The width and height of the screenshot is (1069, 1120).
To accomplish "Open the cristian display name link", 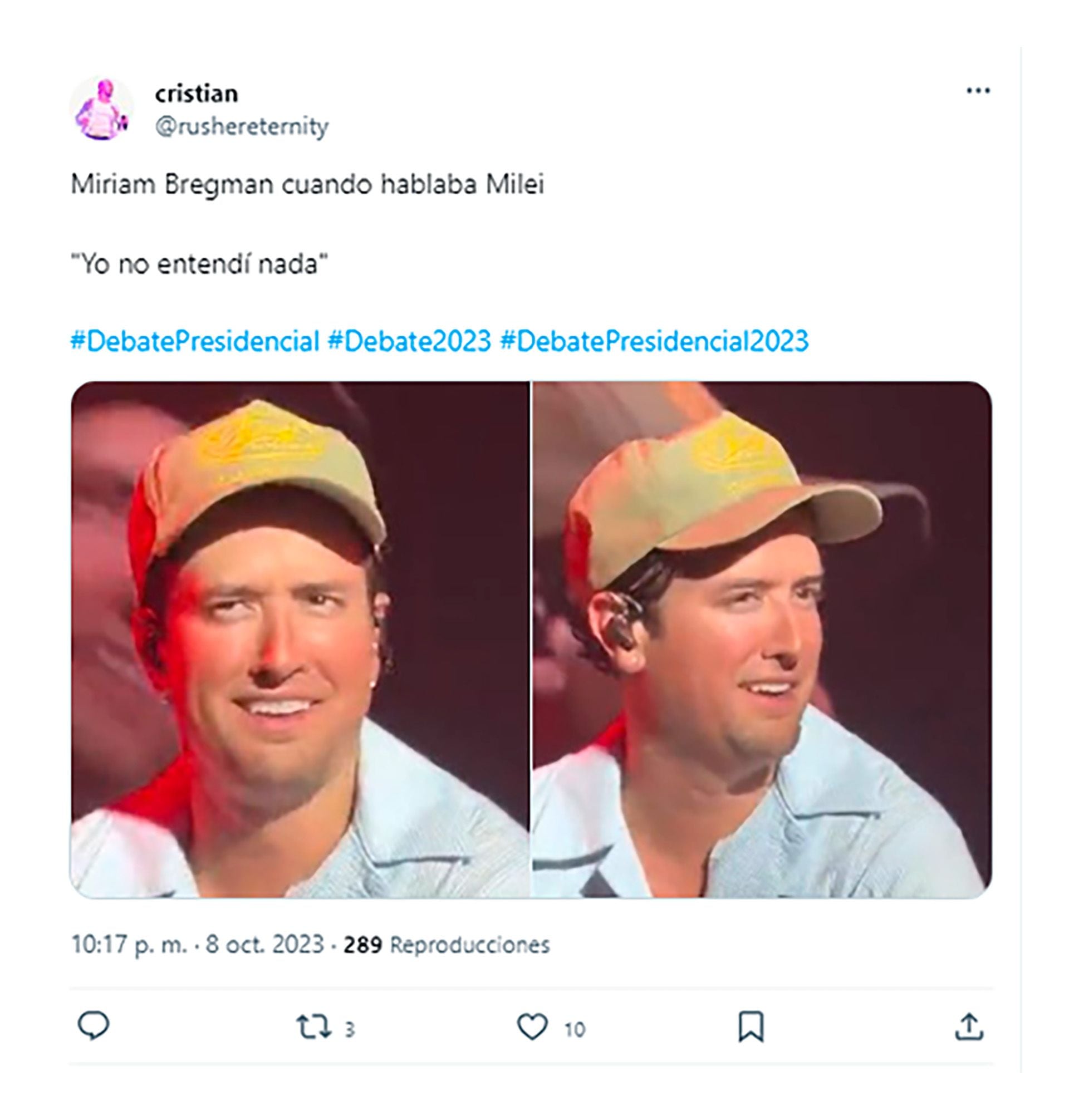I will tap(197, 94).
